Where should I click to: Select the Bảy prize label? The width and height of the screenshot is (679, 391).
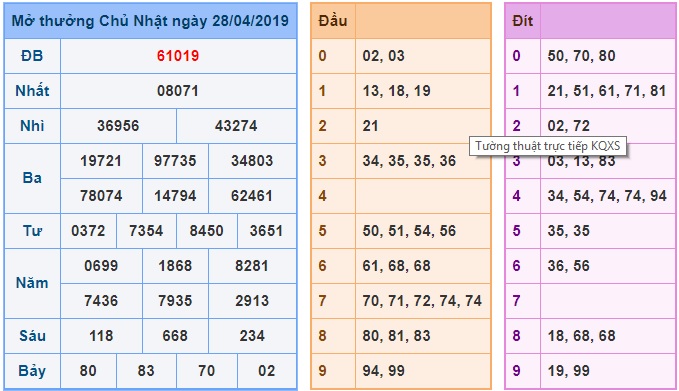(32, 371)
